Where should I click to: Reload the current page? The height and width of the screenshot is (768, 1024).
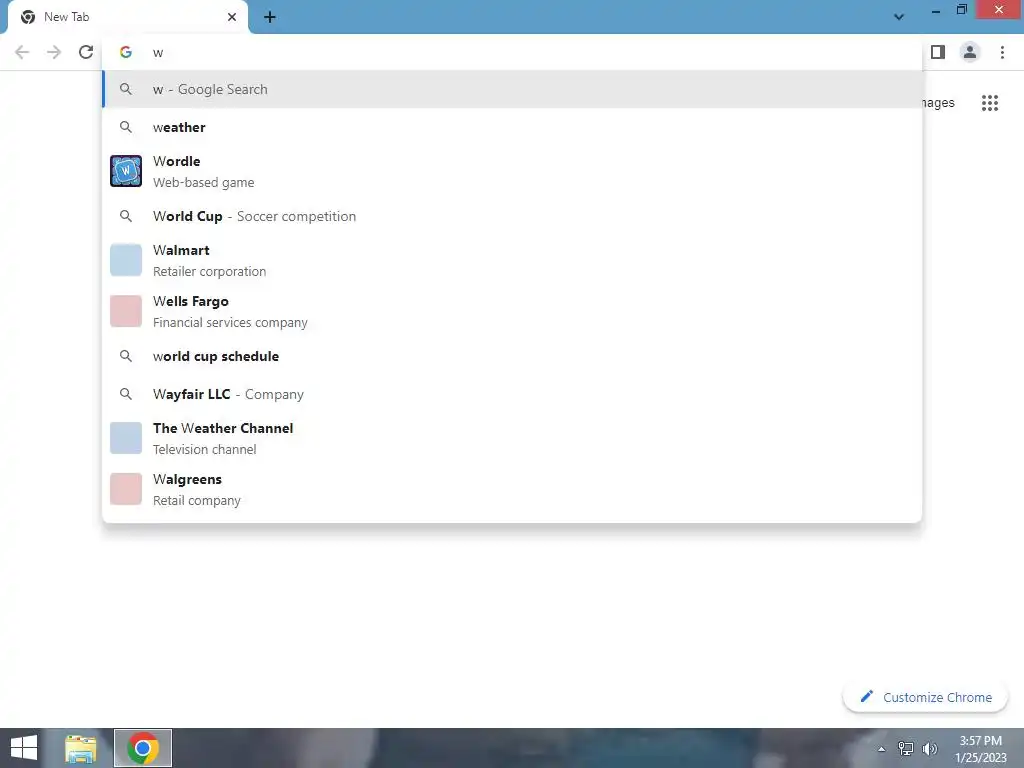(x=86, y=52)
